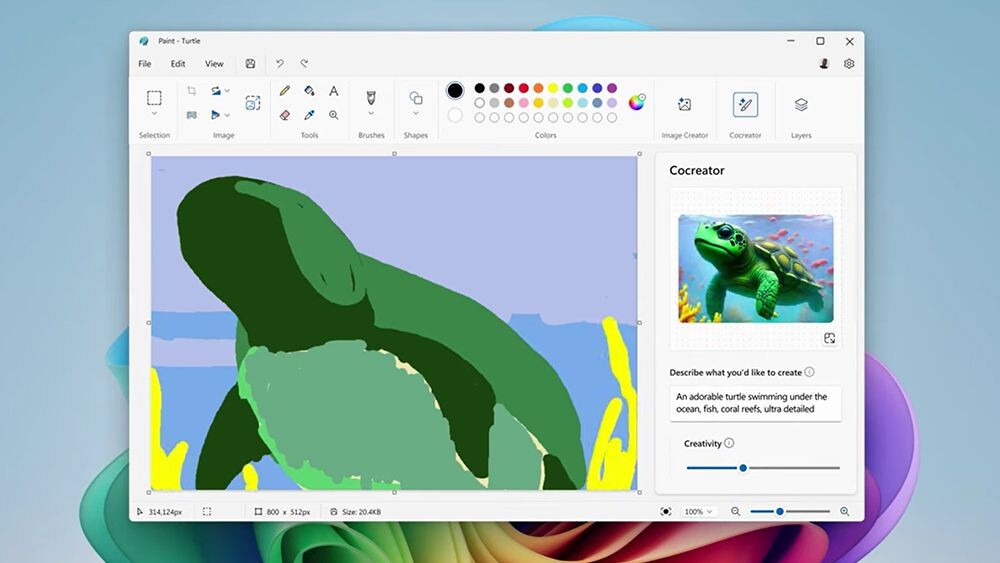This screenshot has height=563, width=1000.
Task: Open the Edit menu
Action: (178, 64)
